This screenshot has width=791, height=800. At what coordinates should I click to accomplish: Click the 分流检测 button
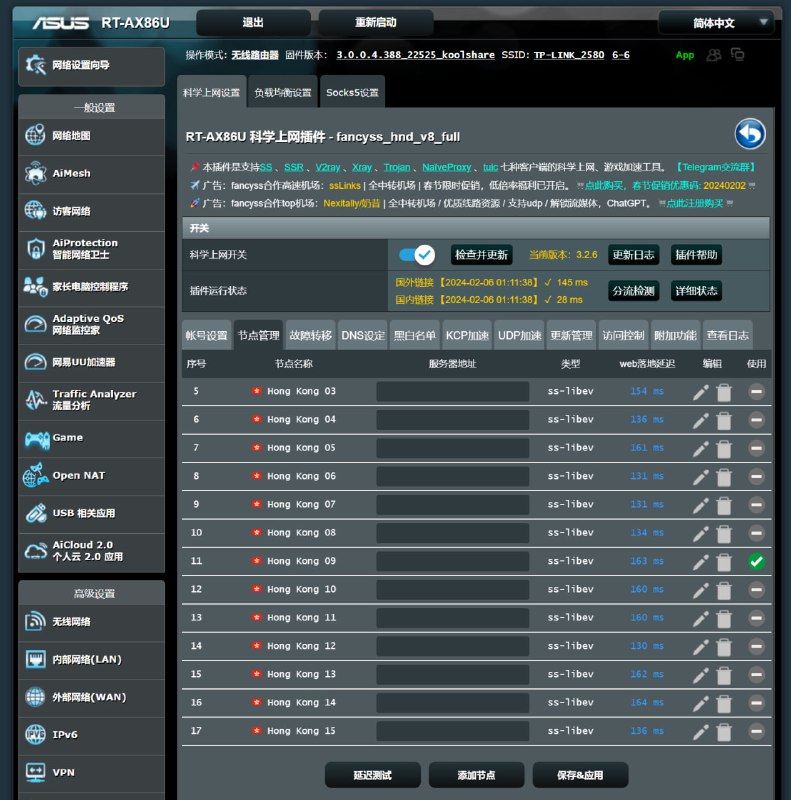(633, 291)
